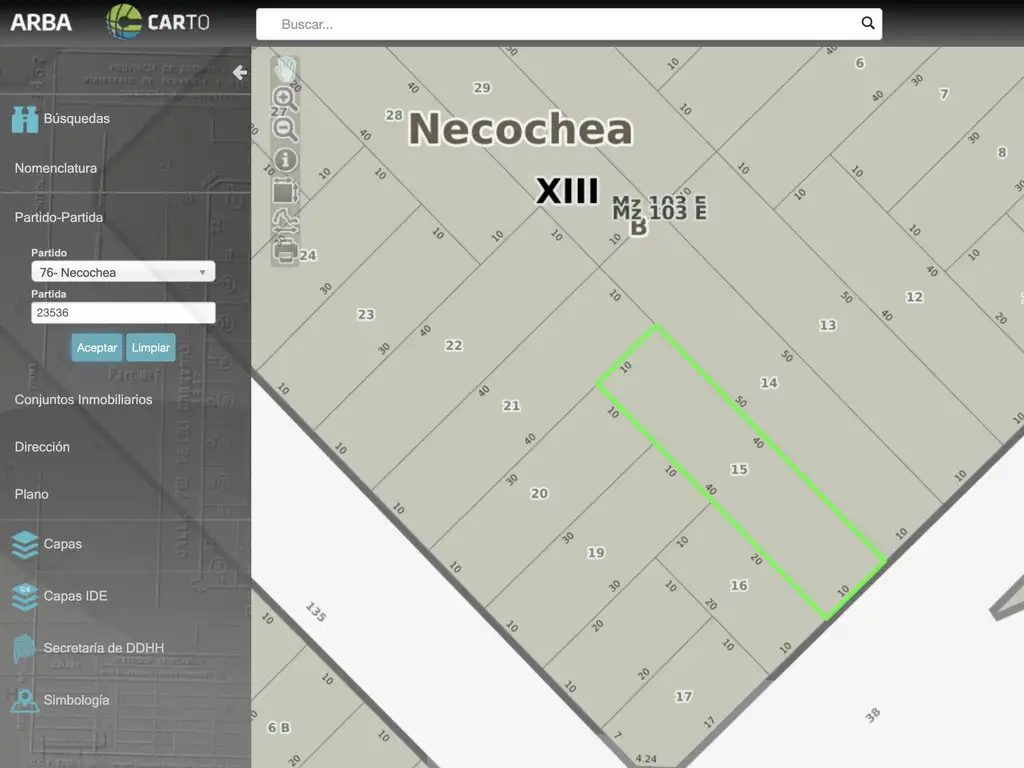
Task: Collapse sidebar with the back arrow
Action: (x=239, y=72)
